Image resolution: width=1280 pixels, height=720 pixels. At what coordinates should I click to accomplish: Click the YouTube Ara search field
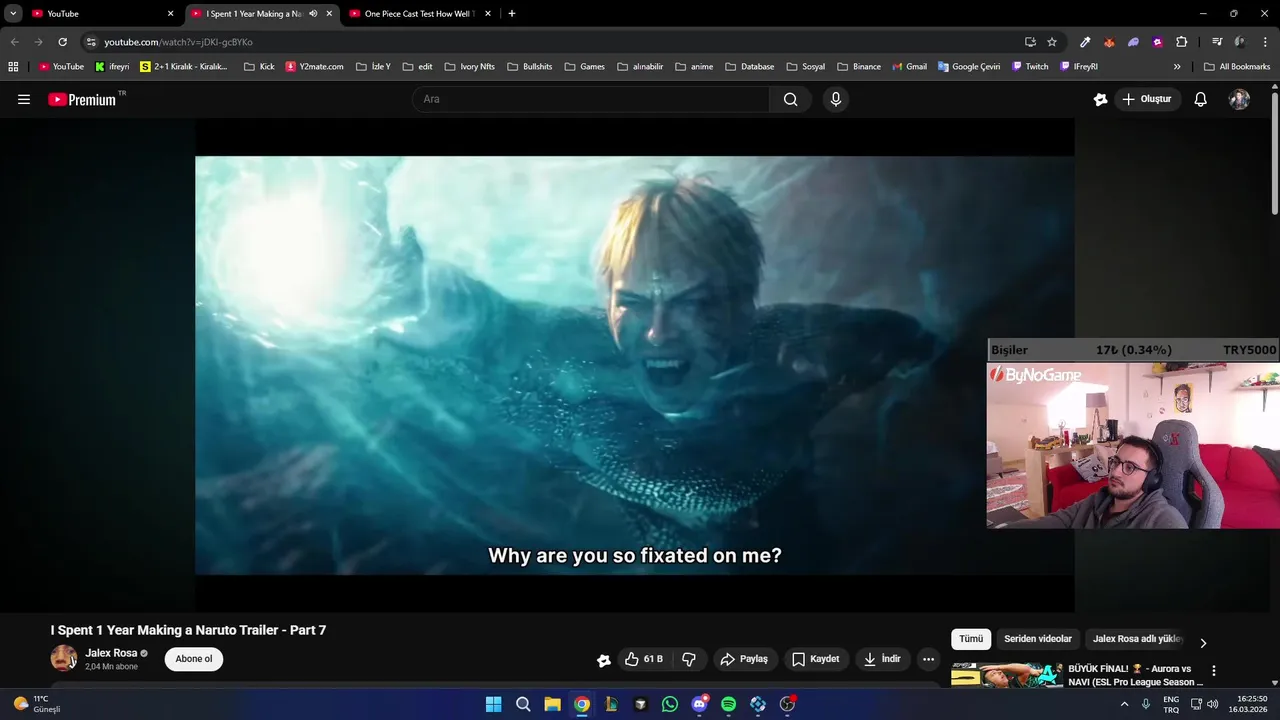[x=590, y=99]
